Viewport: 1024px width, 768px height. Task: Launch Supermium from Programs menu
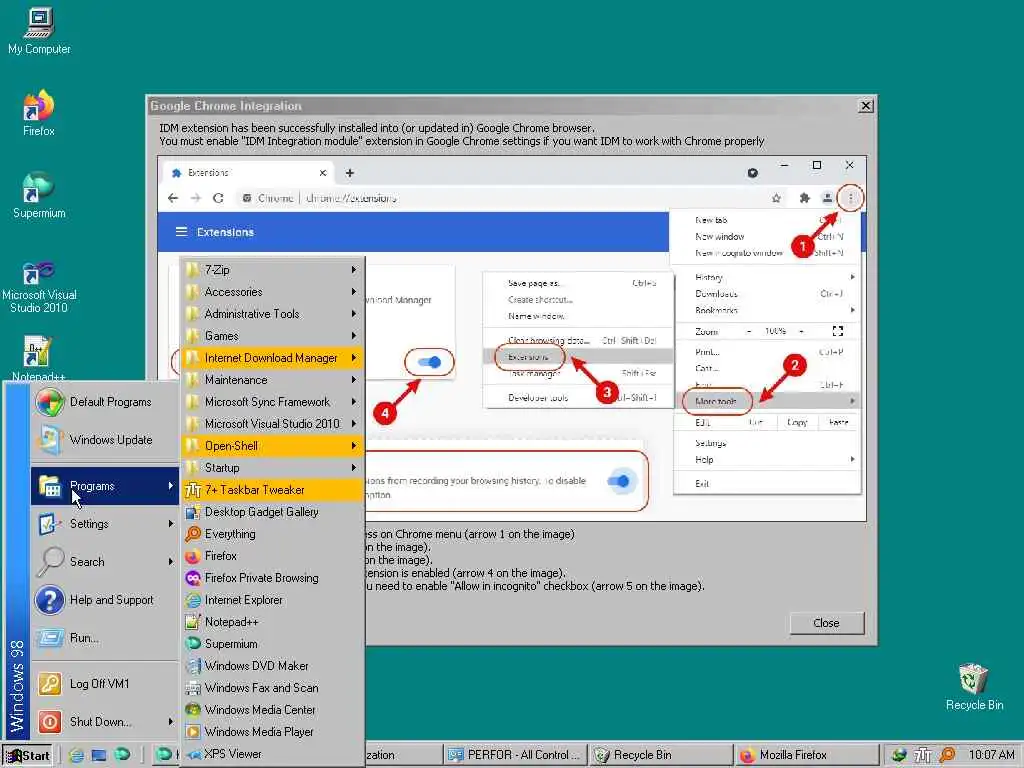pyautogui.click(x=272, y=644)
